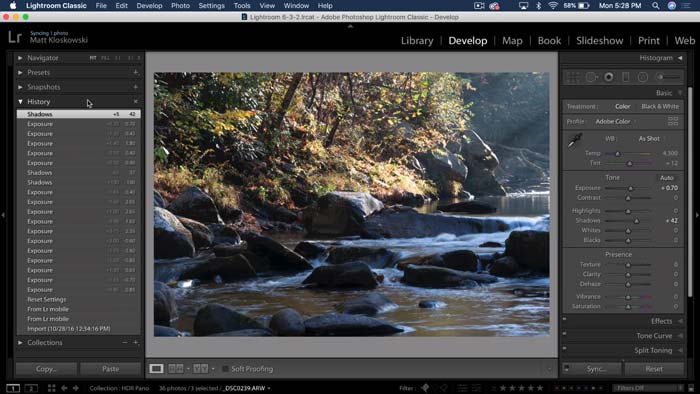Image resolution: width=700 pixels, height=394 pixels.
Task: Click the Reset button
Action: [654, 369]
